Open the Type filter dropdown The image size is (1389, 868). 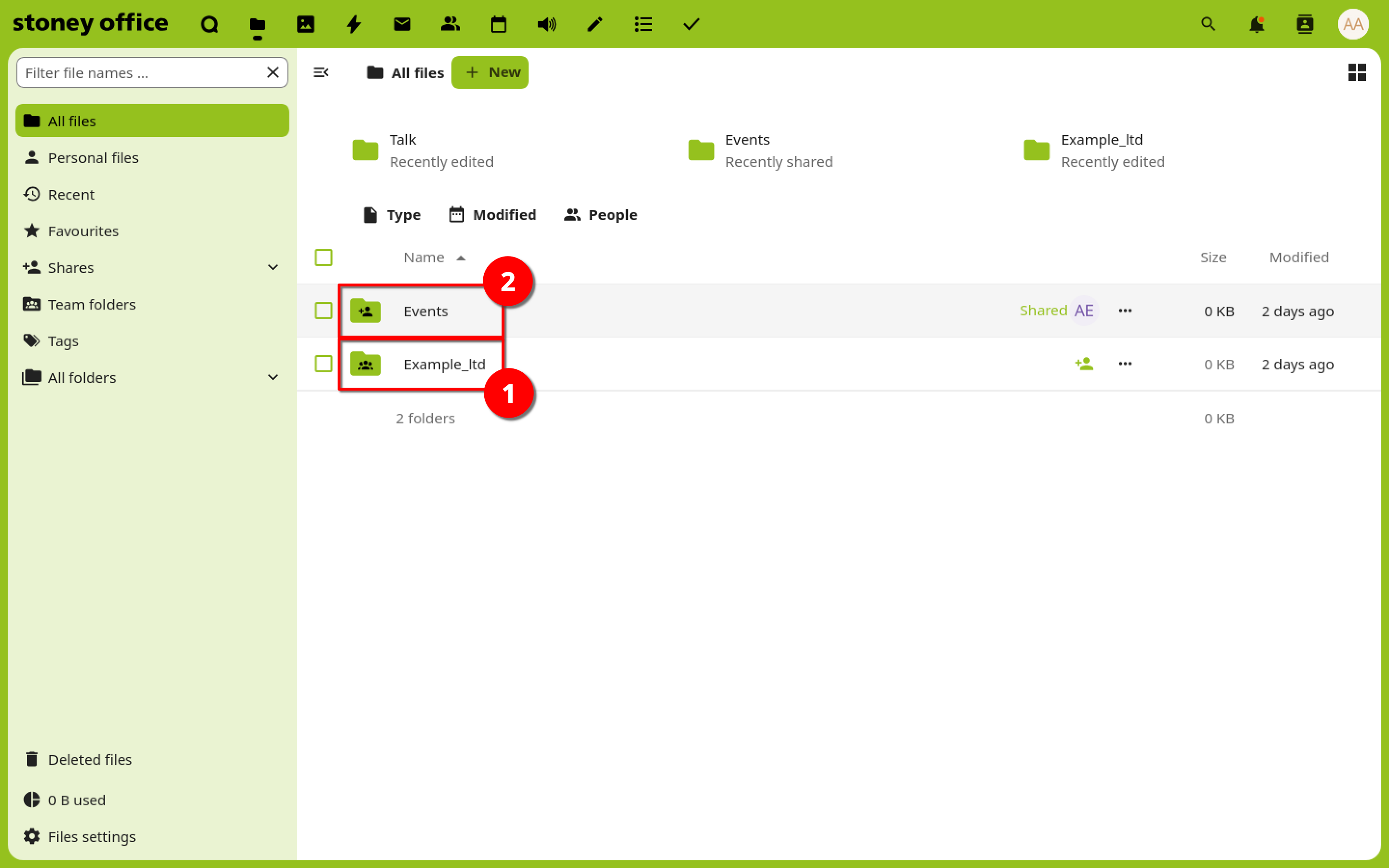tap(392, 215)
